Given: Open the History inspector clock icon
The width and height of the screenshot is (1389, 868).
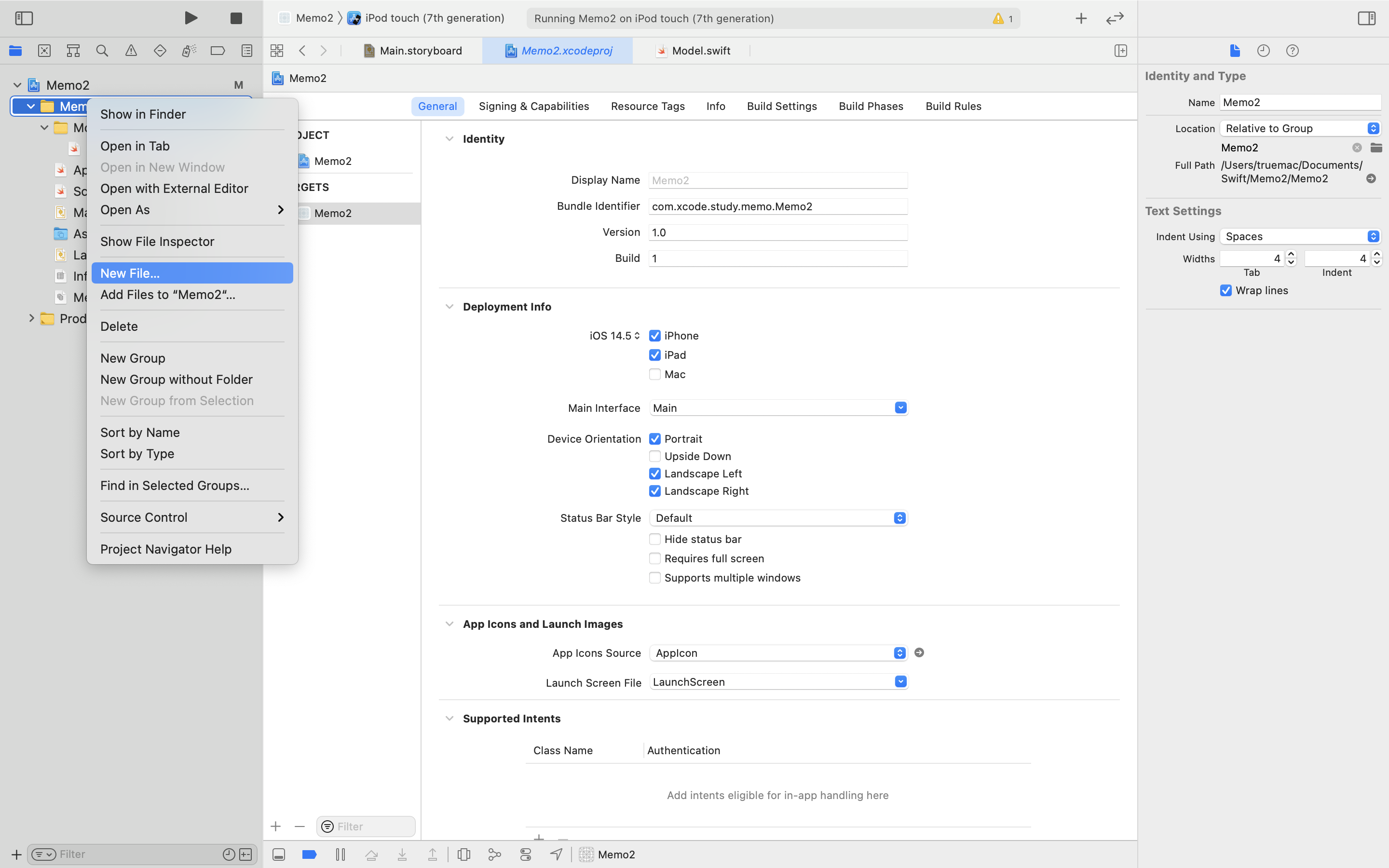Looking at the screenshot, I should pos(1263,51).
